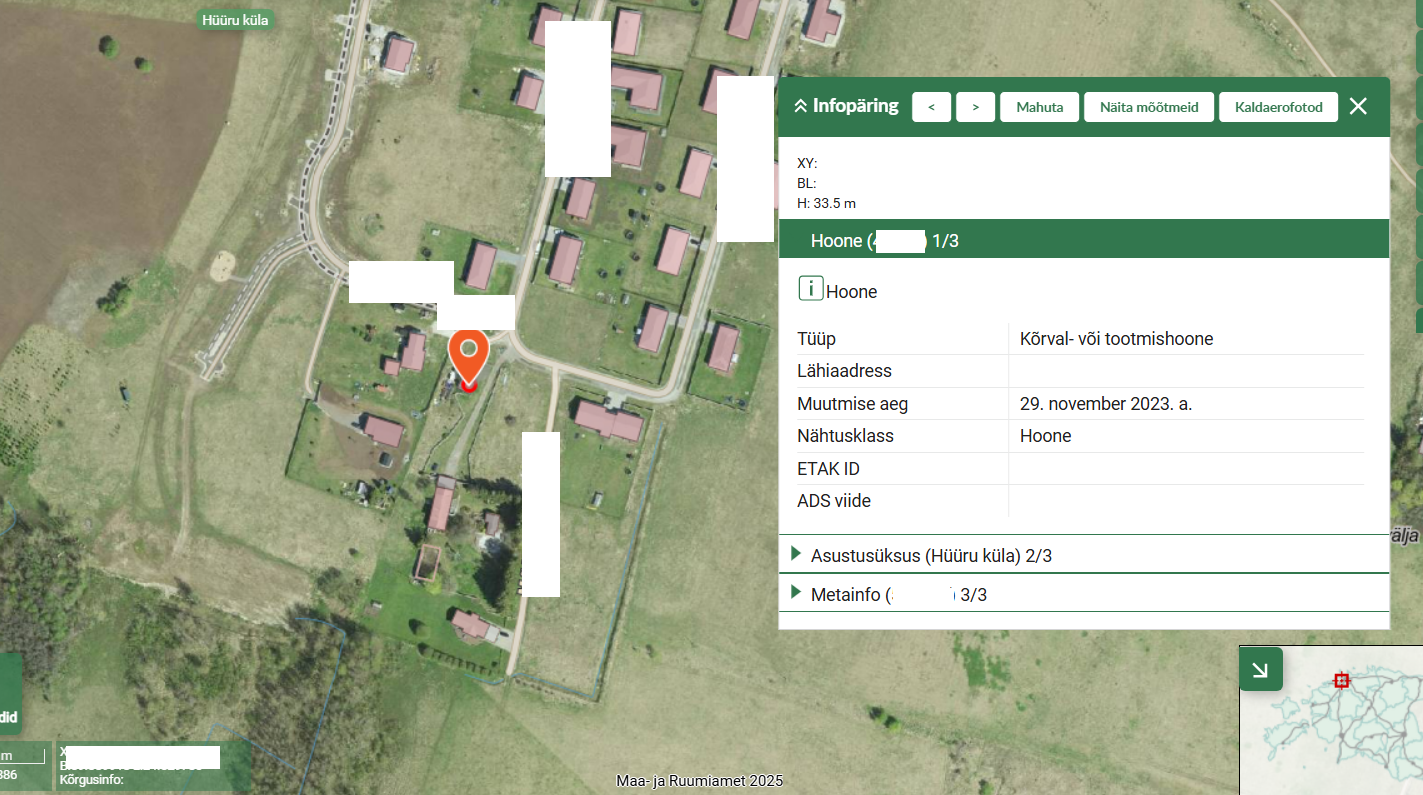
Task: Click the info 'i' icon beside Hoone
Action: point(810,290)
